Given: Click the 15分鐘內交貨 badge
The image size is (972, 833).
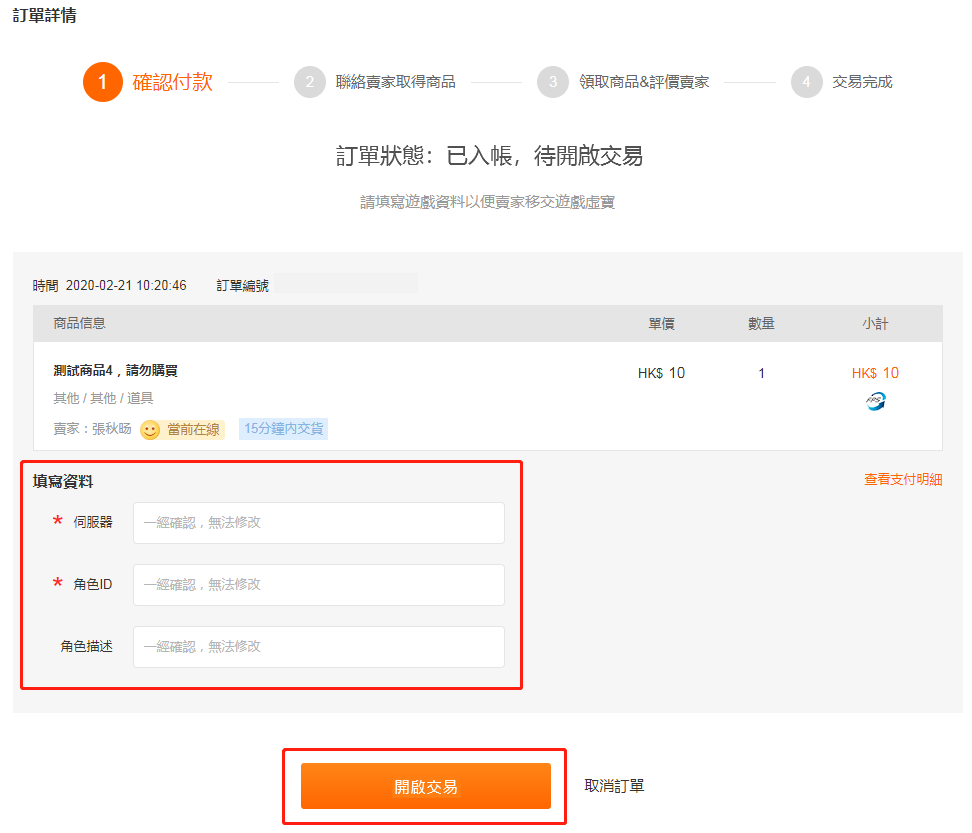Looking at the screenshot, I should (284, 430).
